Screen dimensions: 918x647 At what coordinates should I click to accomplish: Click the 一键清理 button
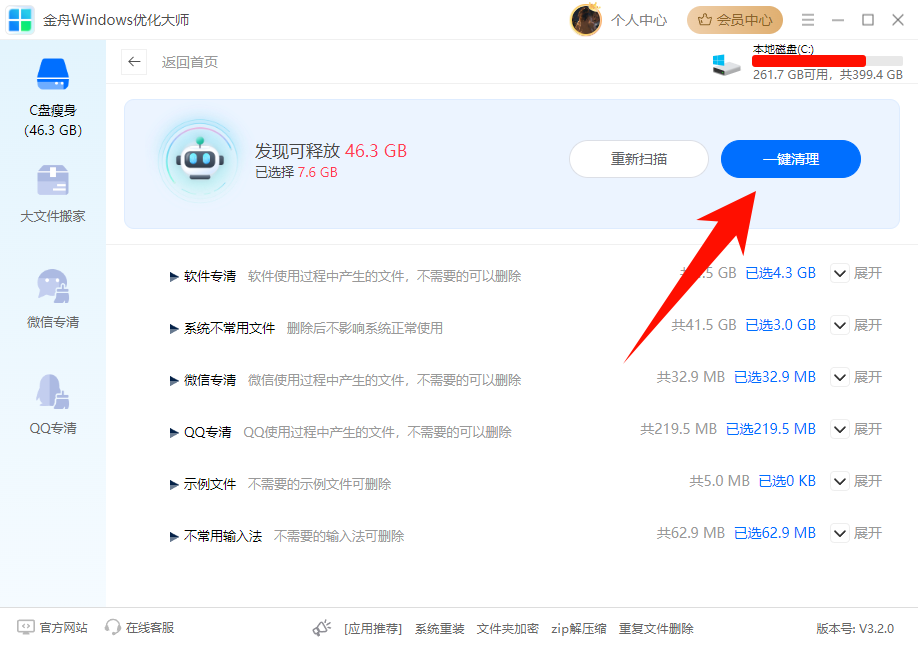coord(790,159)
